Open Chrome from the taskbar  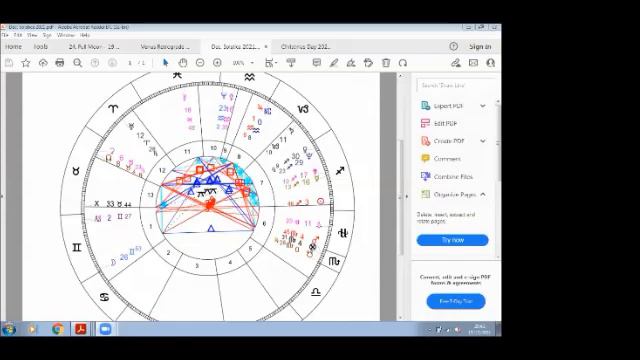point(58,329)
